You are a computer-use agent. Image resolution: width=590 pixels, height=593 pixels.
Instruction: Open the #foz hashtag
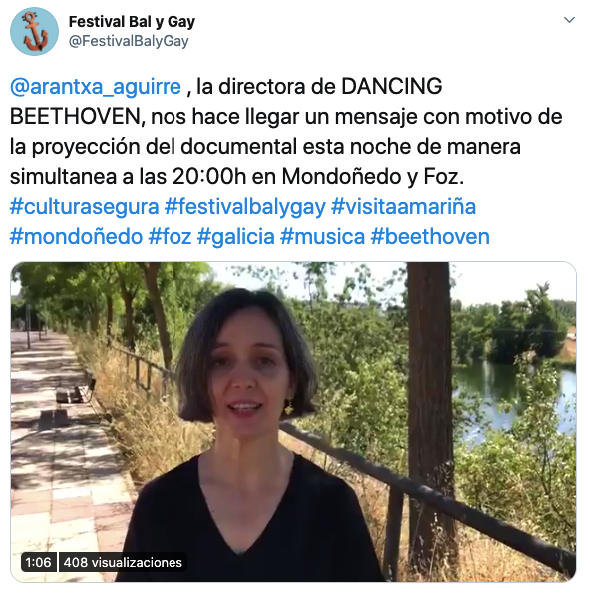(170, 236)
